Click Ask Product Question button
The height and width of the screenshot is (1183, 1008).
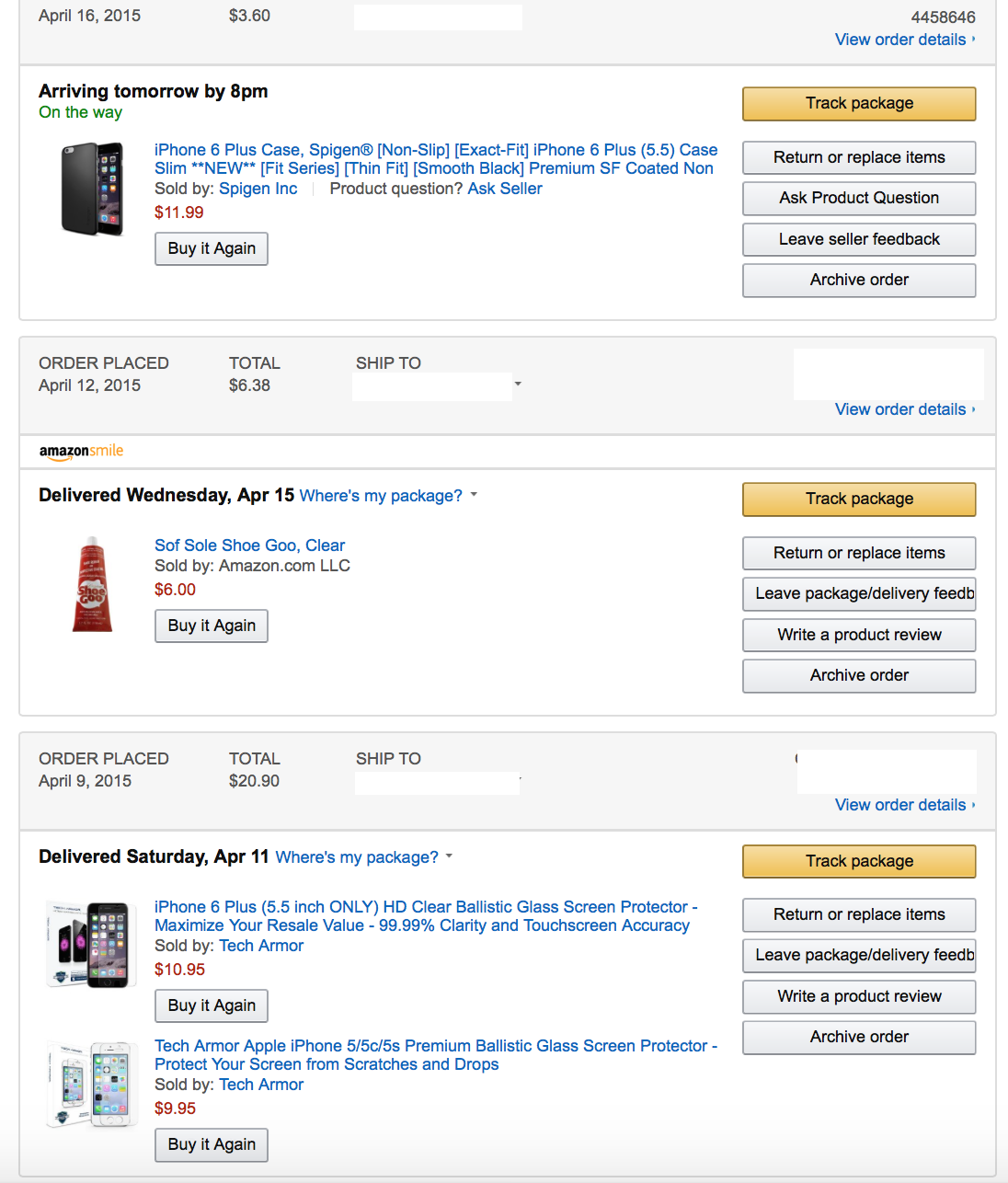(859, 198)
